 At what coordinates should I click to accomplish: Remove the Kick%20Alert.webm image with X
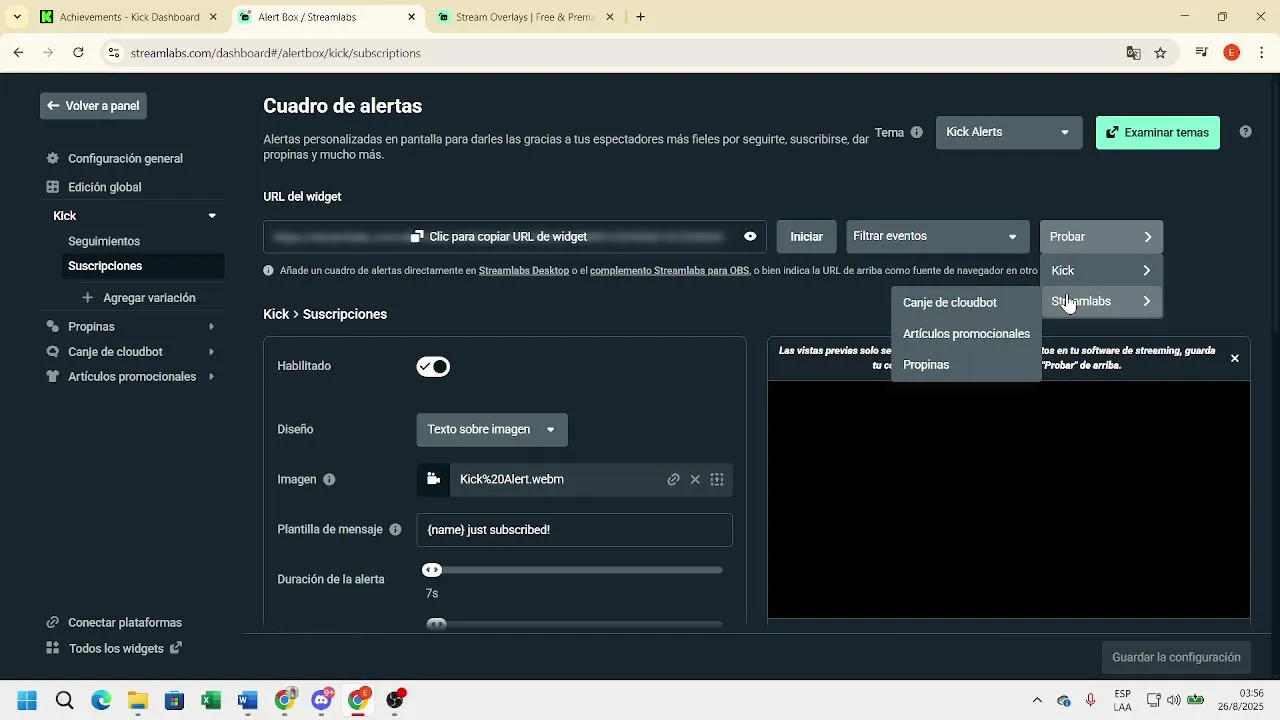click(x=695, y=480)
